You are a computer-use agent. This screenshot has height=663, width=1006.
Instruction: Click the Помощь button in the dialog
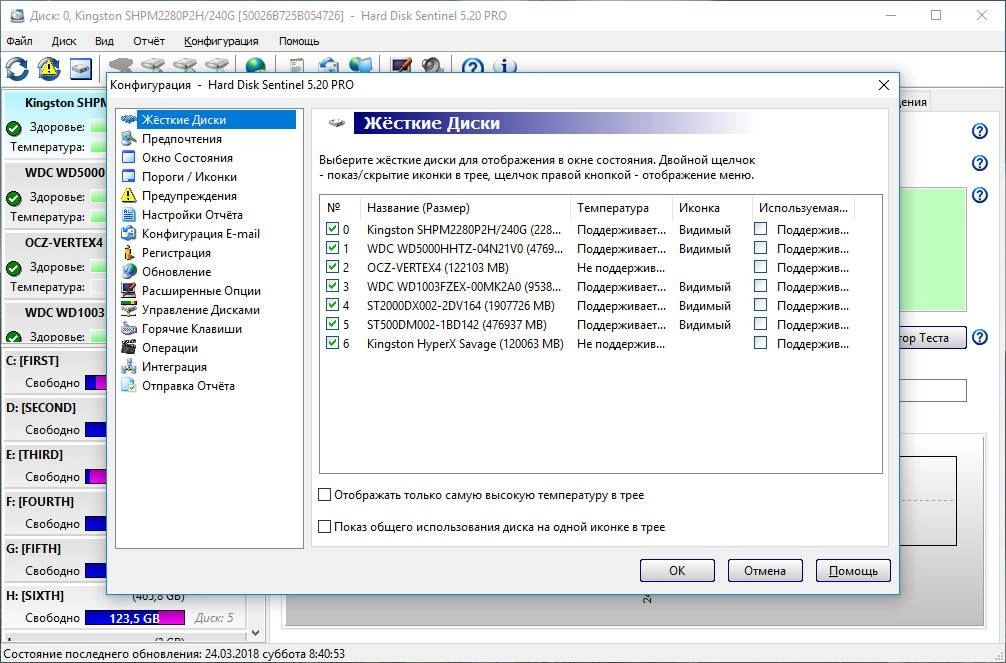(853, 571)
